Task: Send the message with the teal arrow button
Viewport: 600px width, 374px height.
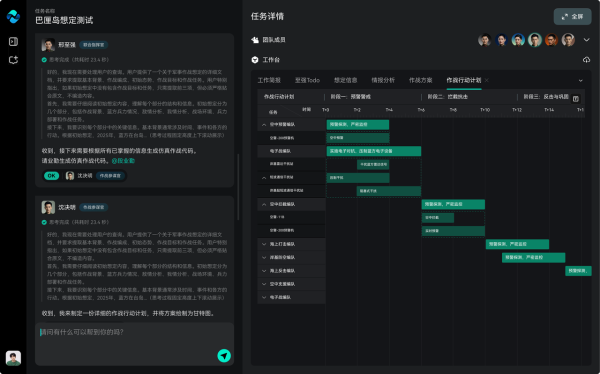Action: coord(224,355)
